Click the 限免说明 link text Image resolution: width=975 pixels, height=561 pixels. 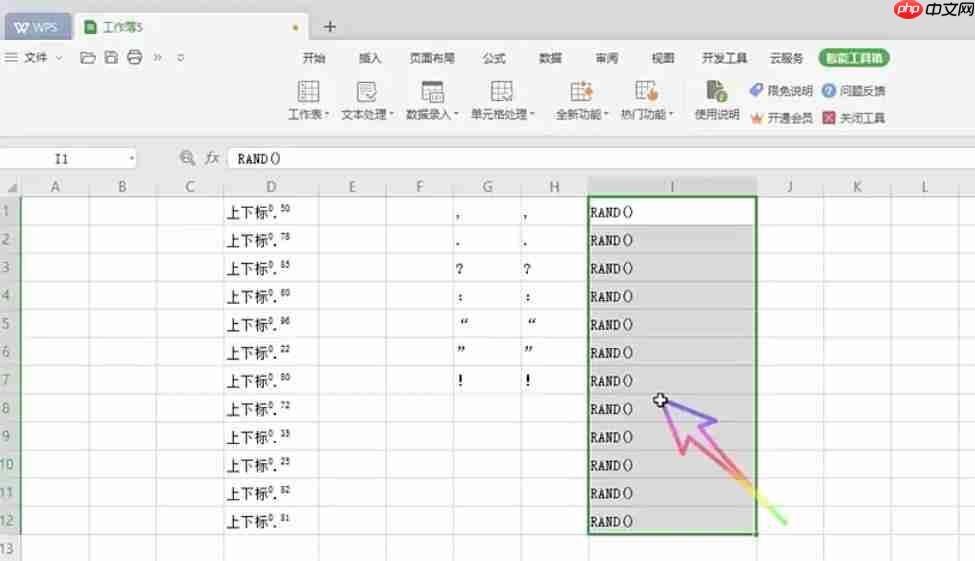tap(790, 91)
